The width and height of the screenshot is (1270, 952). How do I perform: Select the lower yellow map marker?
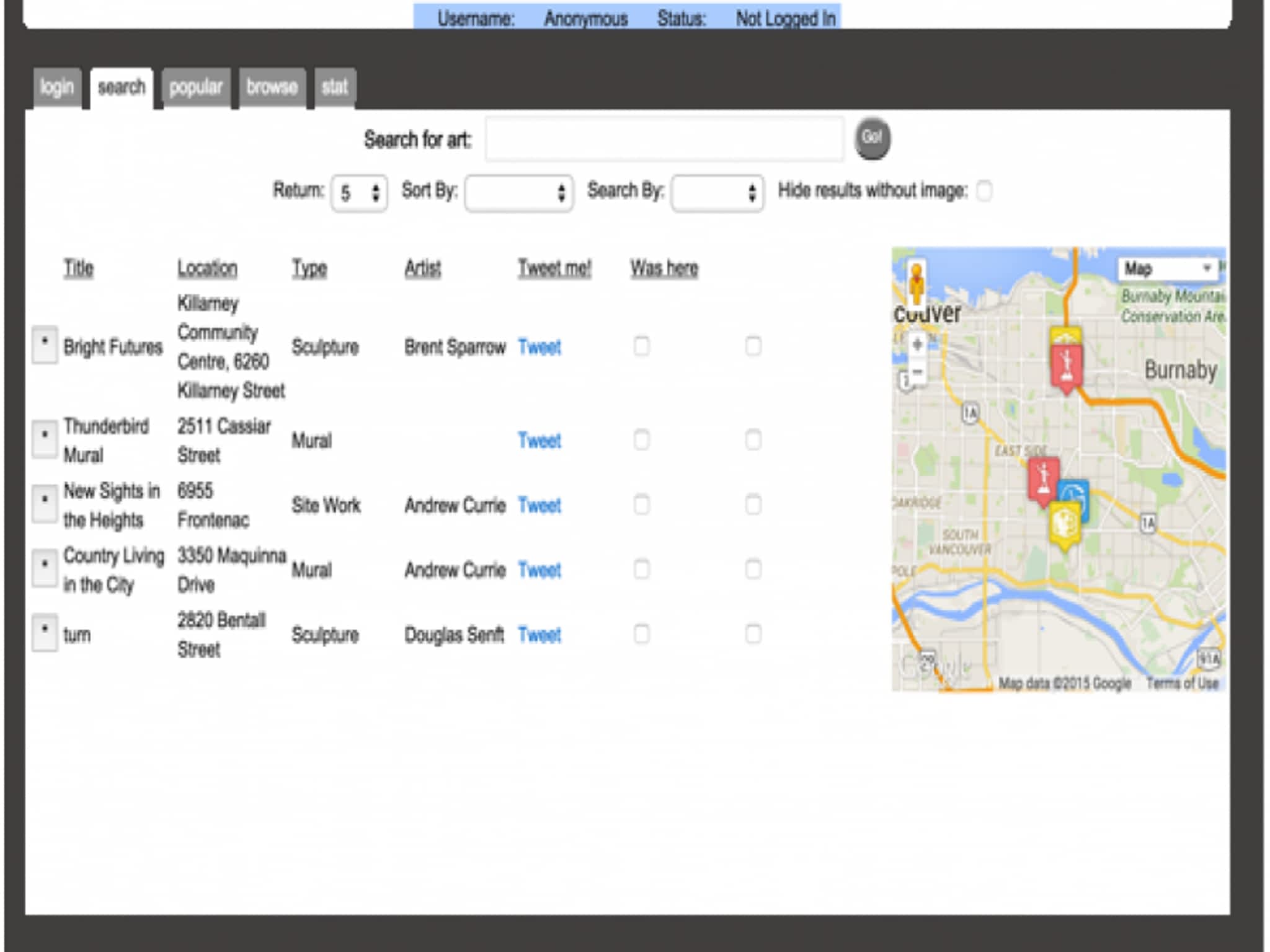tap(1065, 524)
